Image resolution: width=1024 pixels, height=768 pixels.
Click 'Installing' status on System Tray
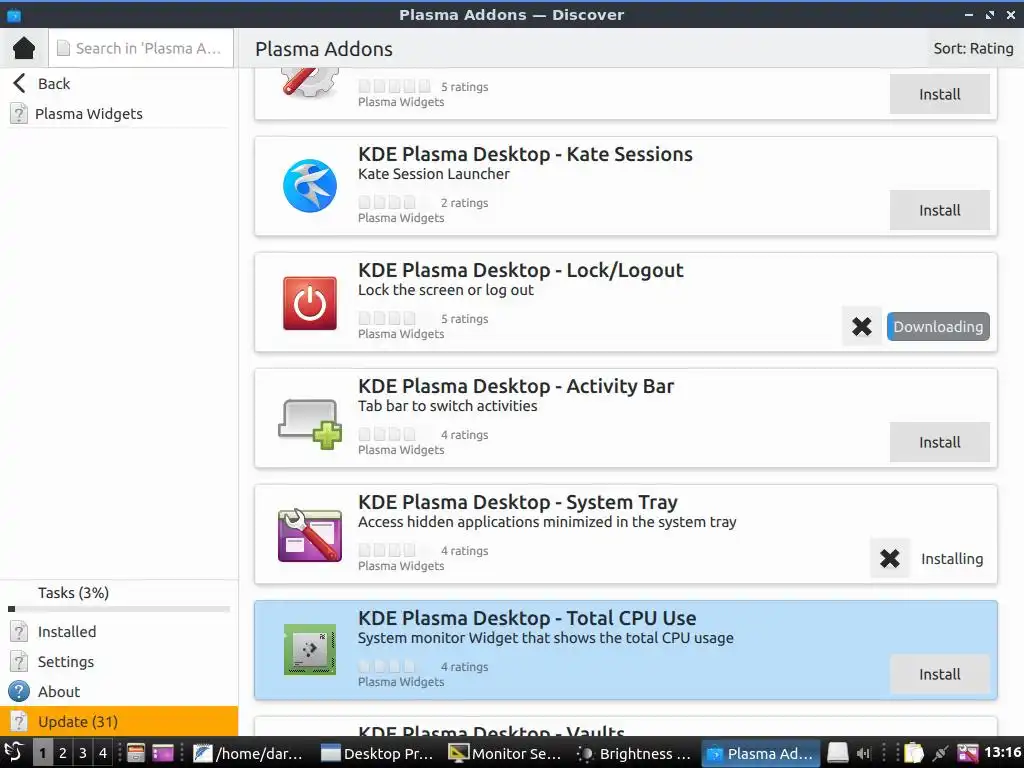pos(952,559)
